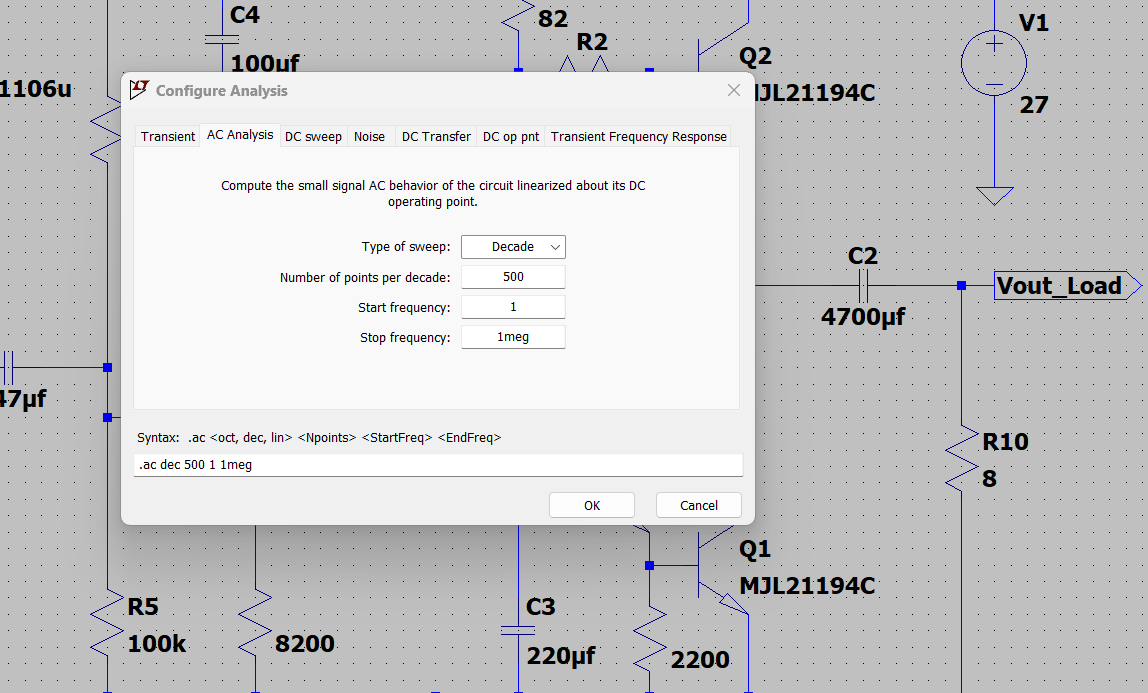The width and height of the screenshot is (1148, 693).
Task: Click the 220µf value of C3
Action: click(x=561, y=656)
